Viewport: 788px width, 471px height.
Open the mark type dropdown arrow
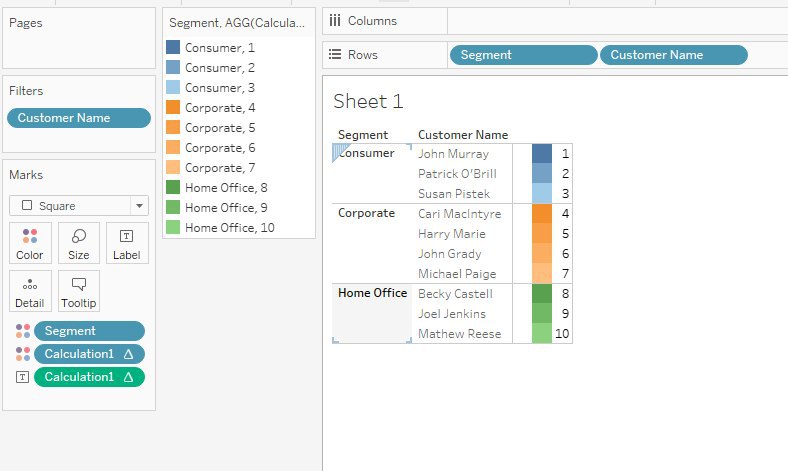coord(139,206)
